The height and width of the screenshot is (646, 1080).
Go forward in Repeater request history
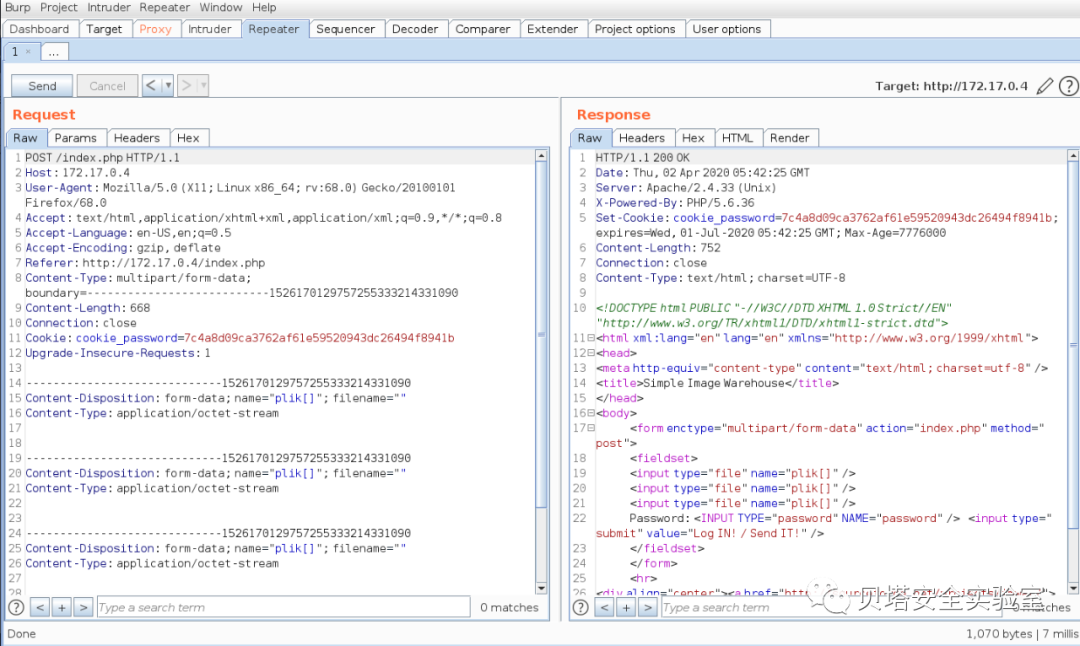[x=186, y=85]
